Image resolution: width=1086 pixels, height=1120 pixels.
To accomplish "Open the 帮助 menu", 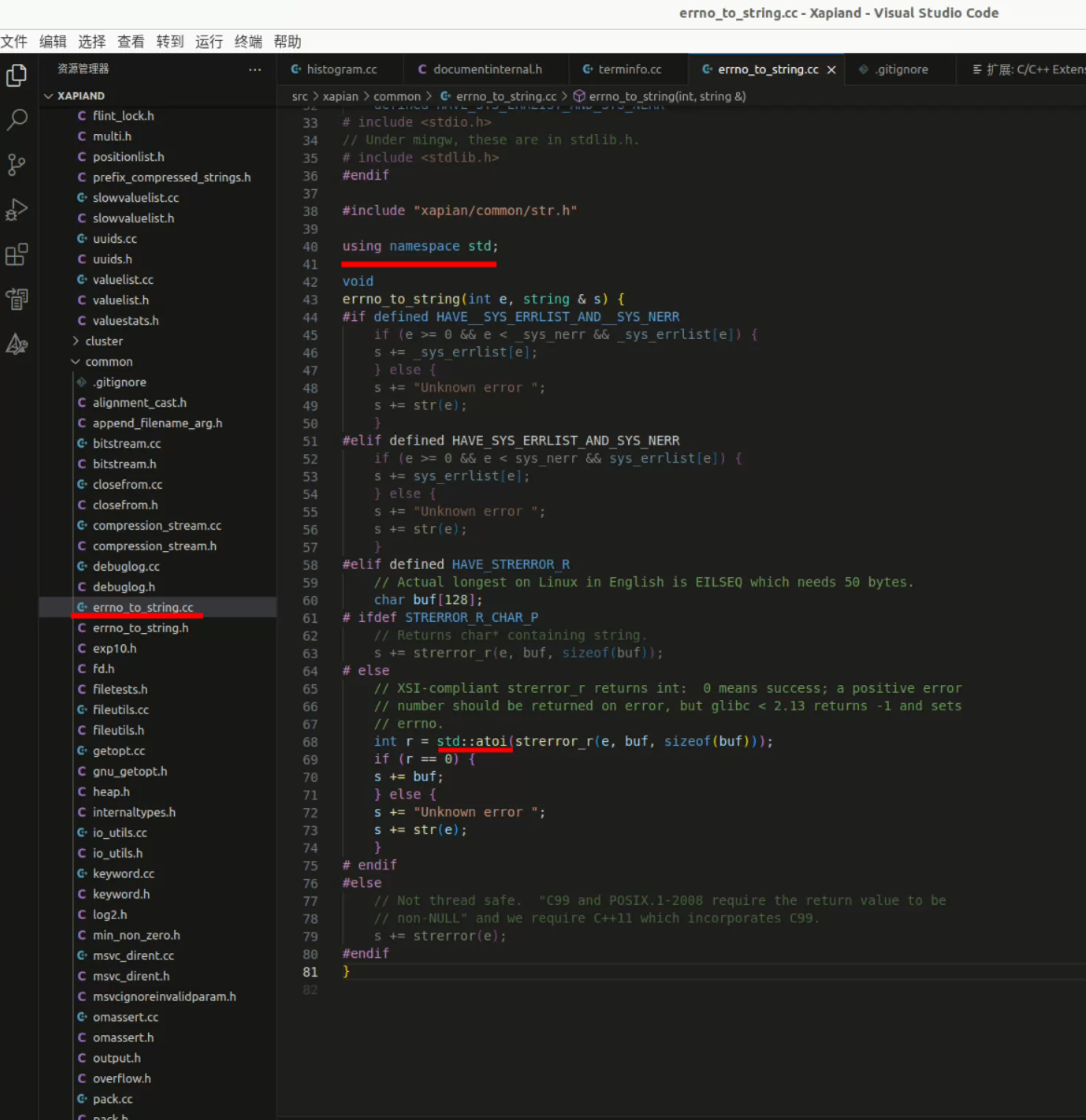I will pos(288,42).
